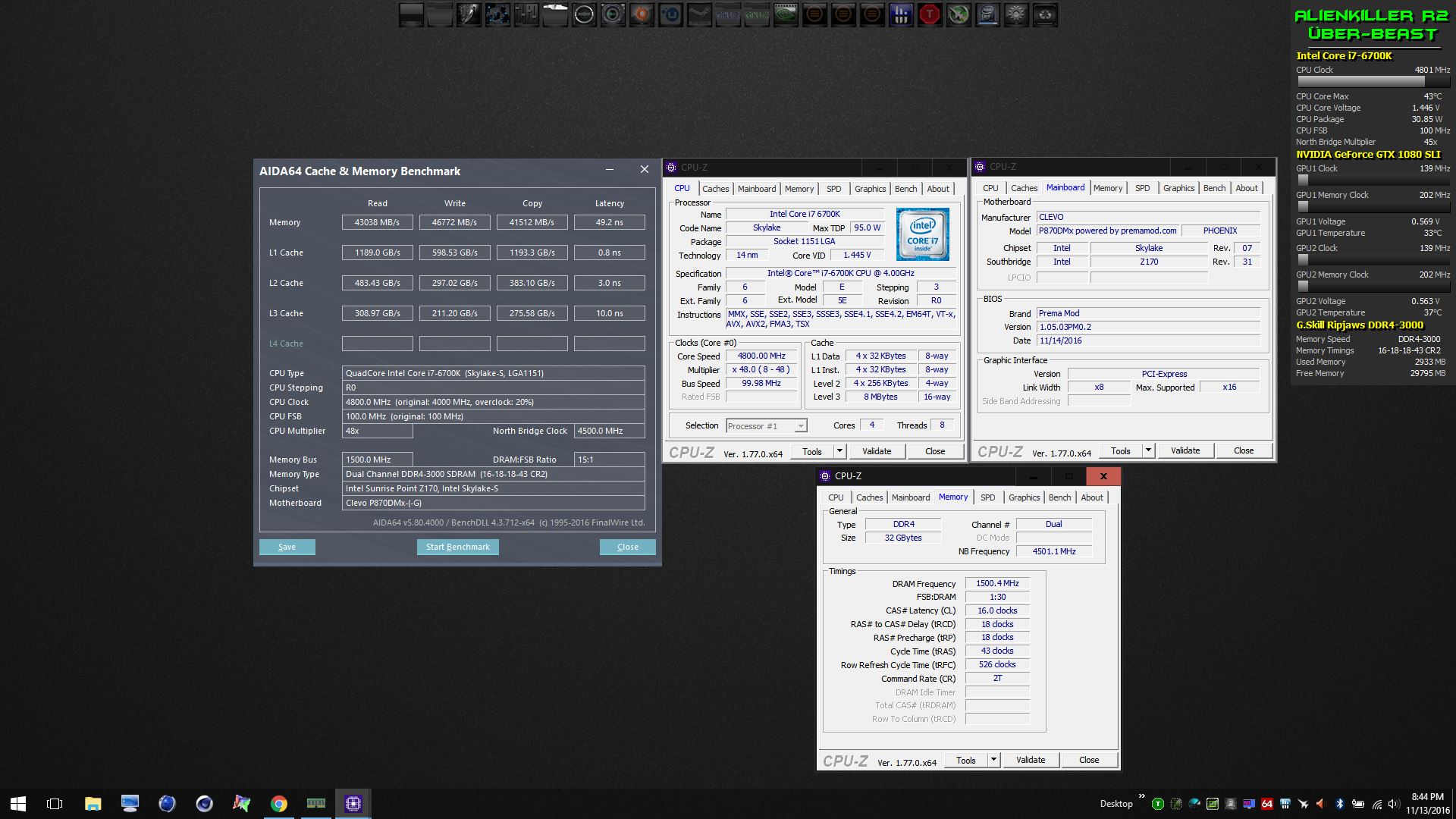1456x819 pixels.
Task: Open Tools dropdown arrow in the CPU tab window
Action: pos(839,451)
